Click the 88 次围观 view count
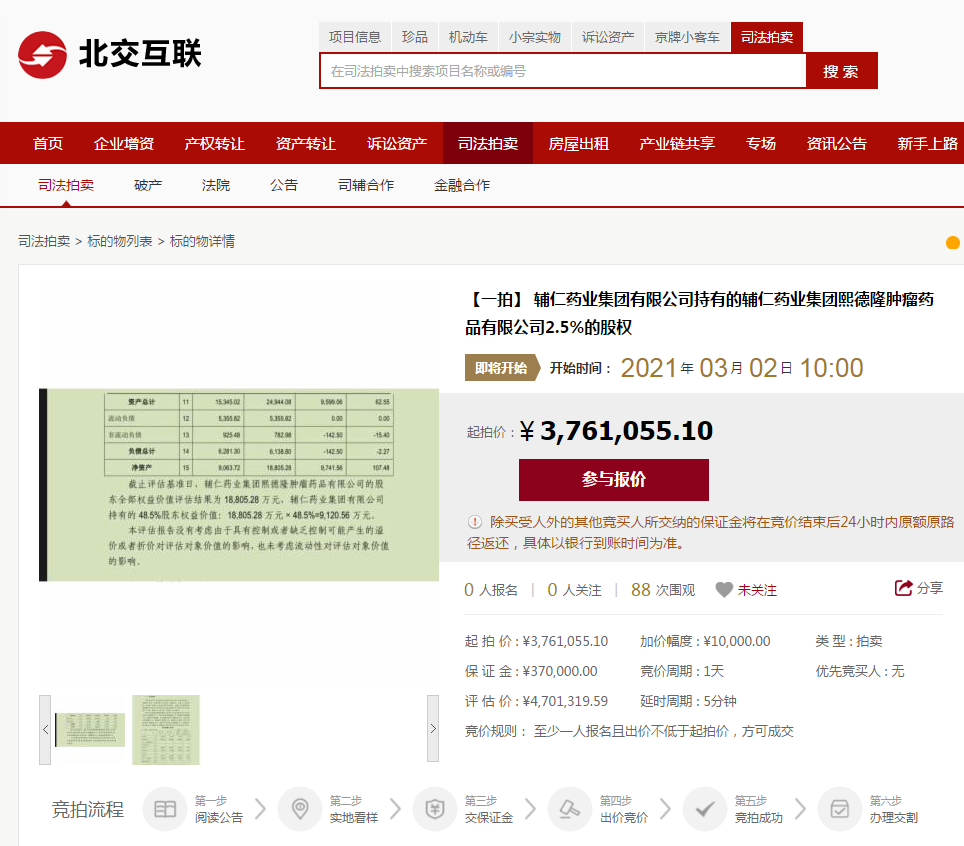Screen dimensions: 964x846 (x=663, y=590)
